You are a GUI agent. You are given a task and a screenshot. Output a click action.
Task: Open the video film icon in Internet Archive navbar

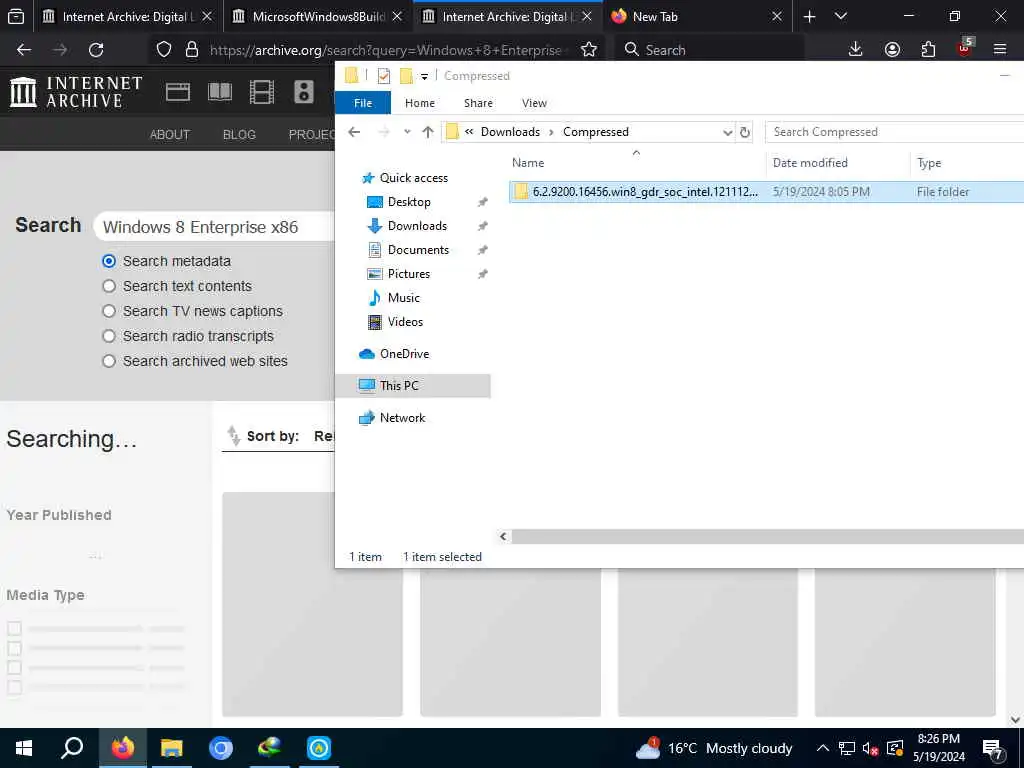click(x=262, y=92)
